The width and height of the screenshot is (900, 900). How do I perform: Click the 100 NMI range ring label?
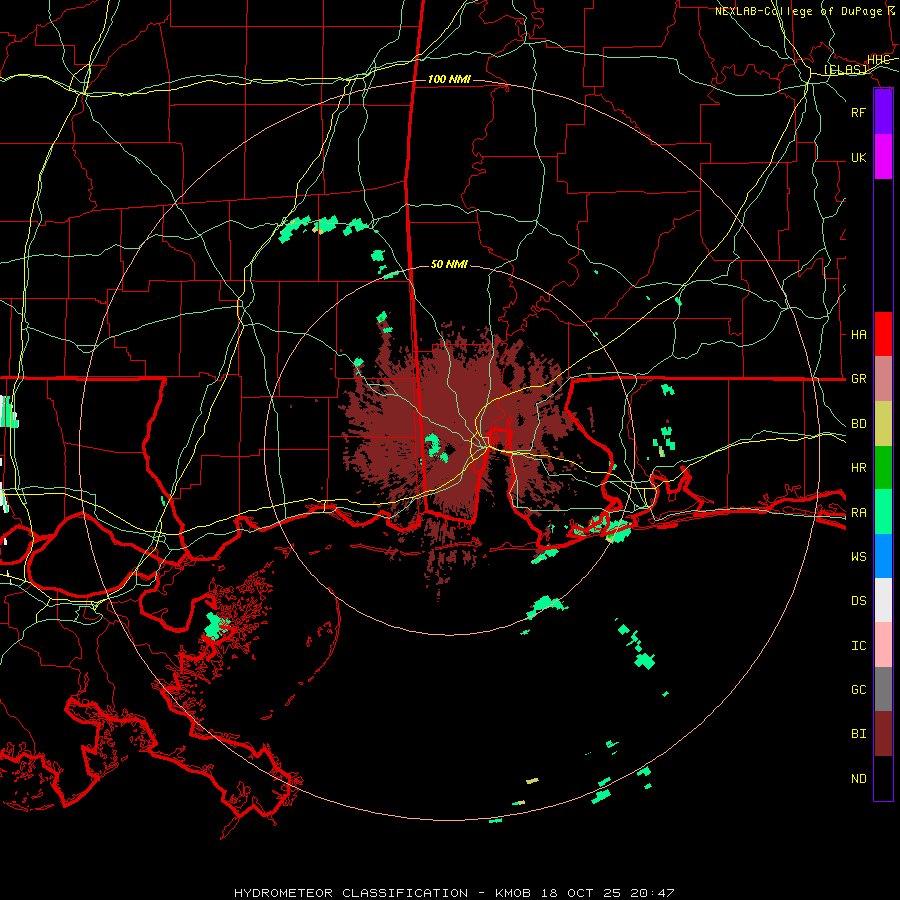[x=449, y=79]
